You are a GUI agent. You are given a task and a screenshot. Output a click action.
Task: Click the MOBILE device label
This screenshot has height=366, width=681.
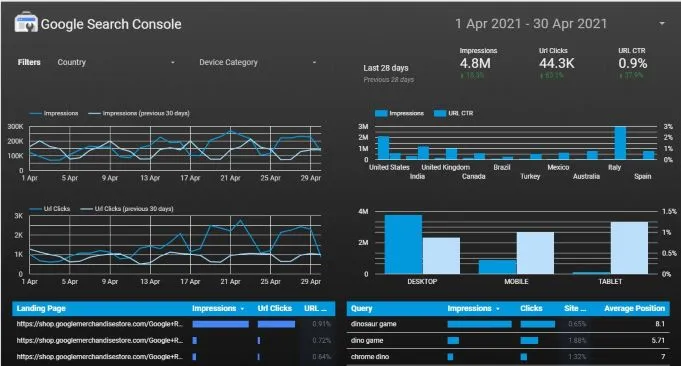(x=516, y=281)
